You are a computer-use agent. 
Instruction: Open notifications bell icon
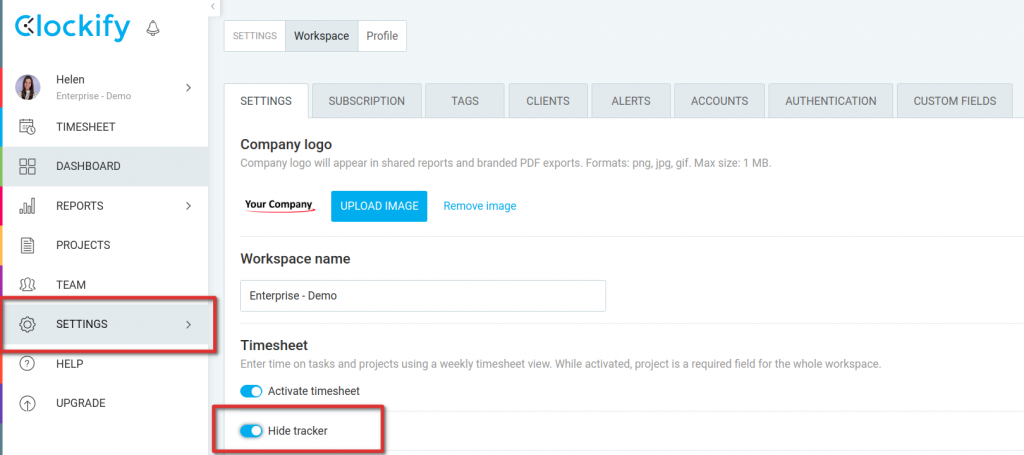[x=153, y=28]
